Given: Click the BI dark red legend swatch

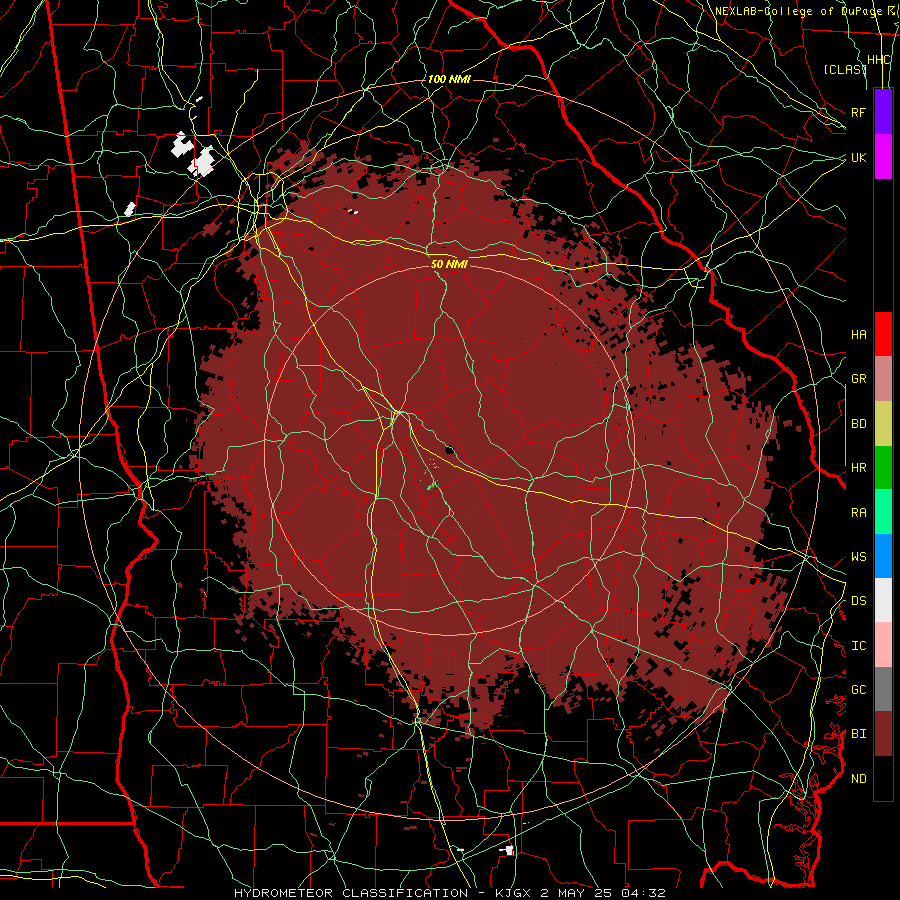Looking at the screenshot, I should click(x=883, y=734).
